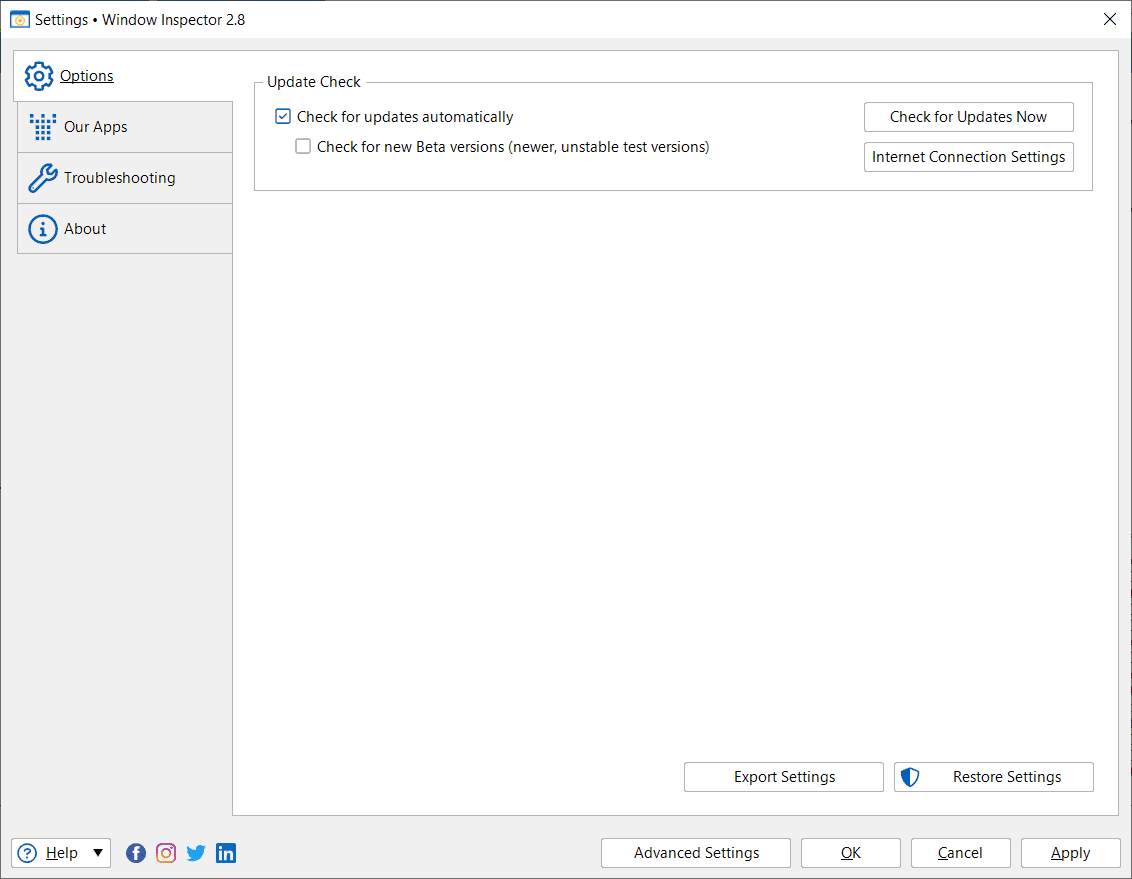1132x879 pixels.
Task: Click the shield icon on Restore Settings
Action: (x=910, y=777)
